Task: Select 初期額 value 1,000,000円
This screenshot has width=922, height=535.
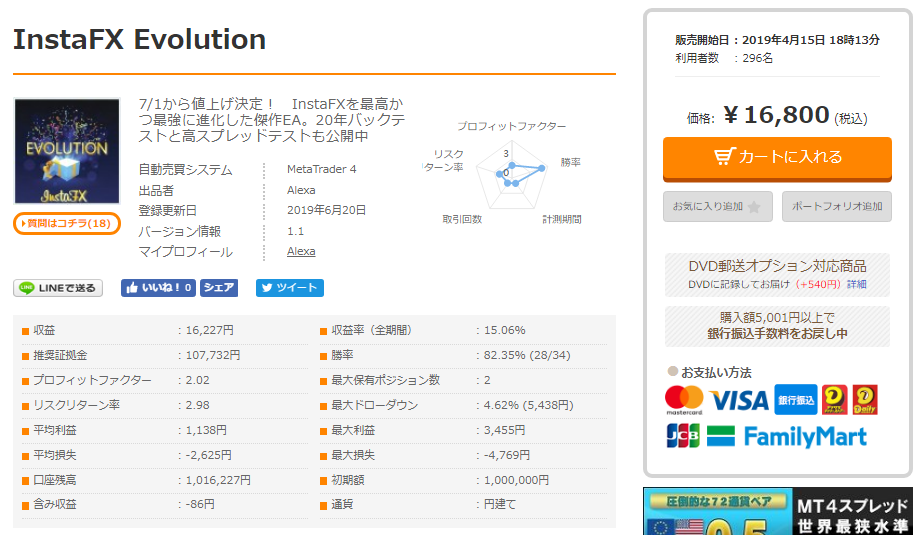Action: coord(516,480)
